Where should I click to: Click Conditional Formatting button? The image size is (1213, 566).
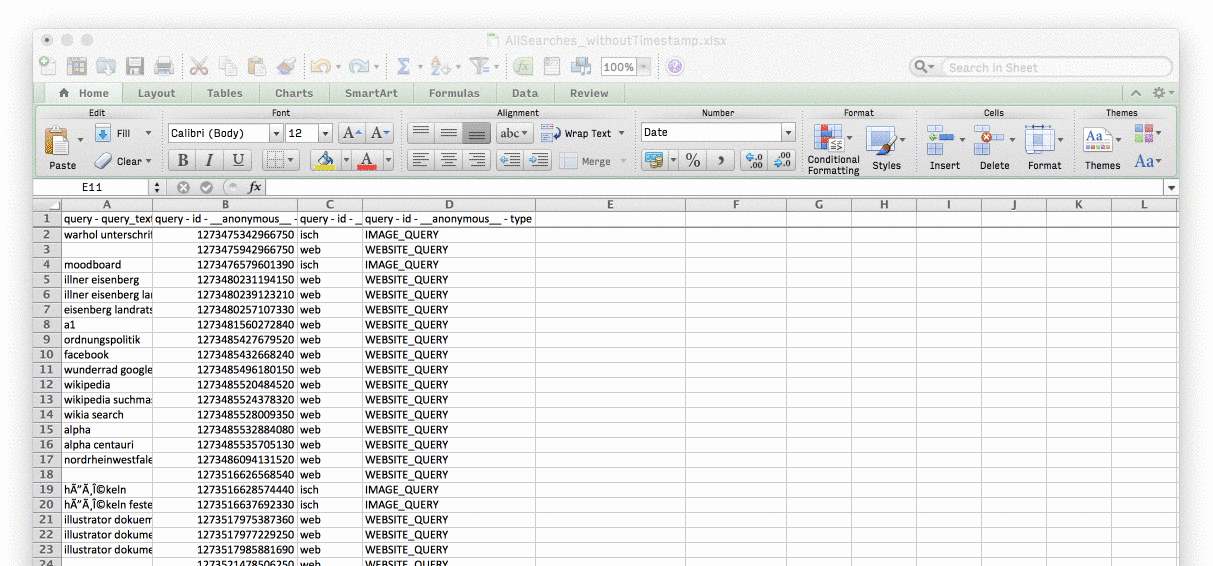coord(833,149)
